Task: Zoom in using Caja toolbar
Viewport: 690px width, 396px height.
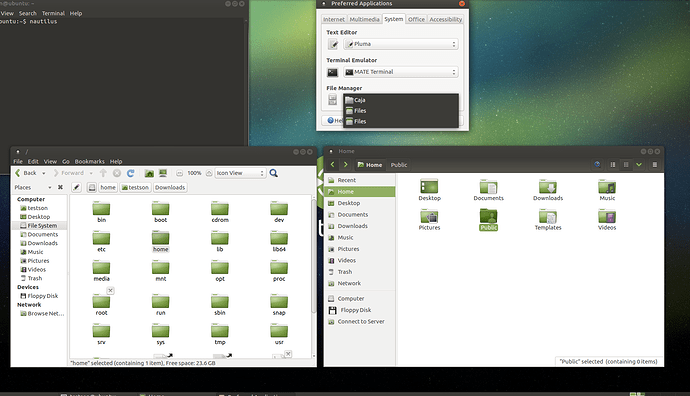Action: (209, 173)
